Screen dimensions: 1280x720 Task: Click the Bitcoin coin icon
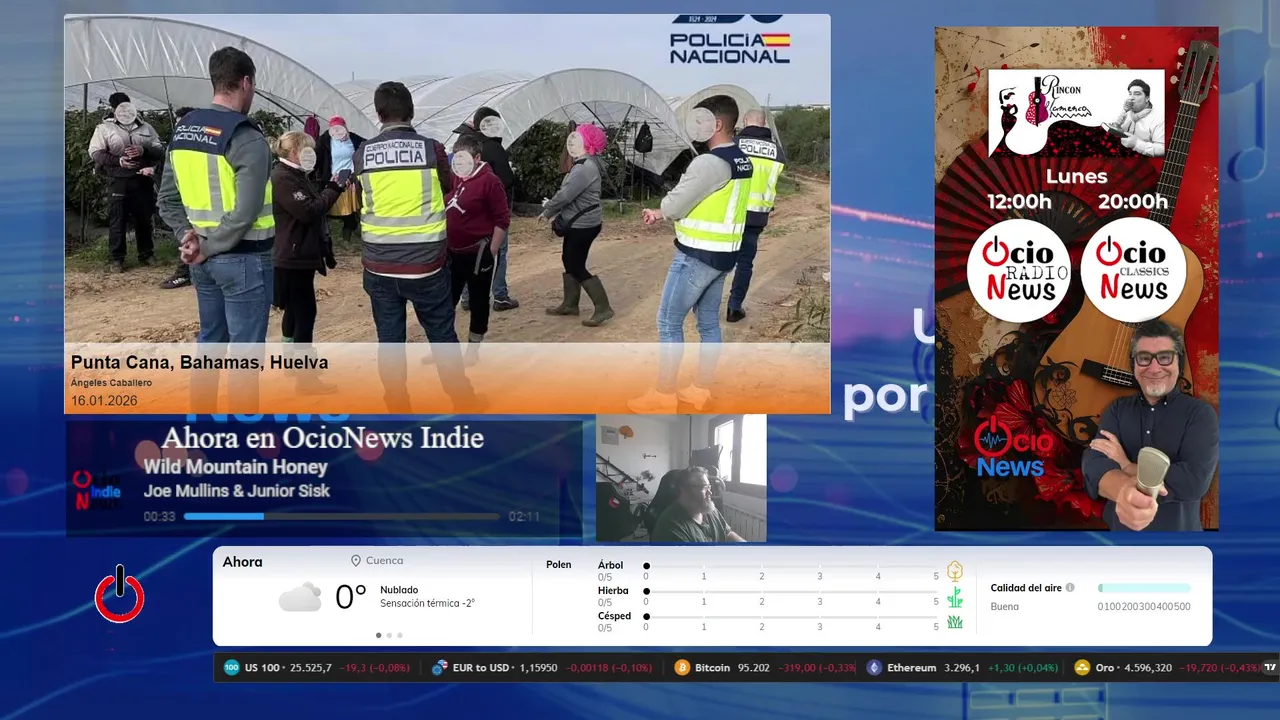682,667
